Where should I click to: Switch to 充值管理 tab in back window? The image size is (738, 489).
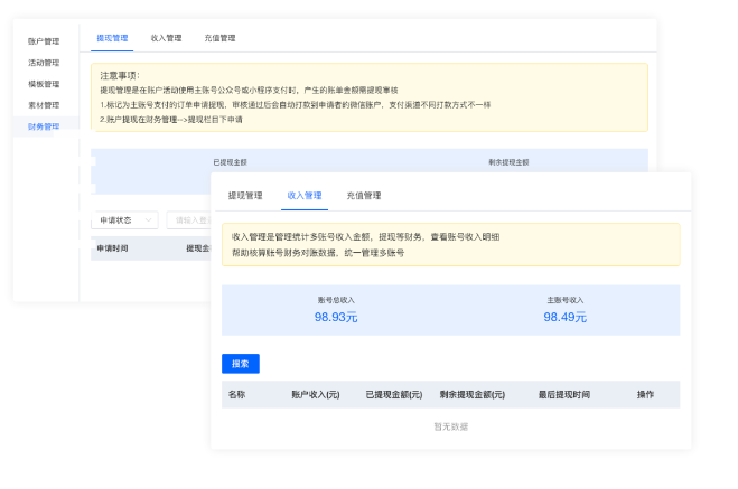click(x=220, y=38)
